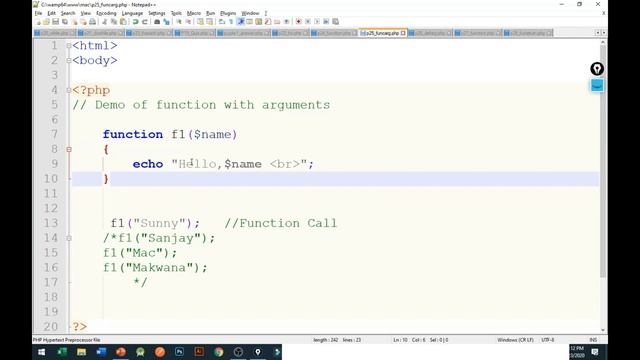Viewport: 640px width, 360px height.
Task: Toggle synchronize vertical scrolling
Action: point(200,22)
